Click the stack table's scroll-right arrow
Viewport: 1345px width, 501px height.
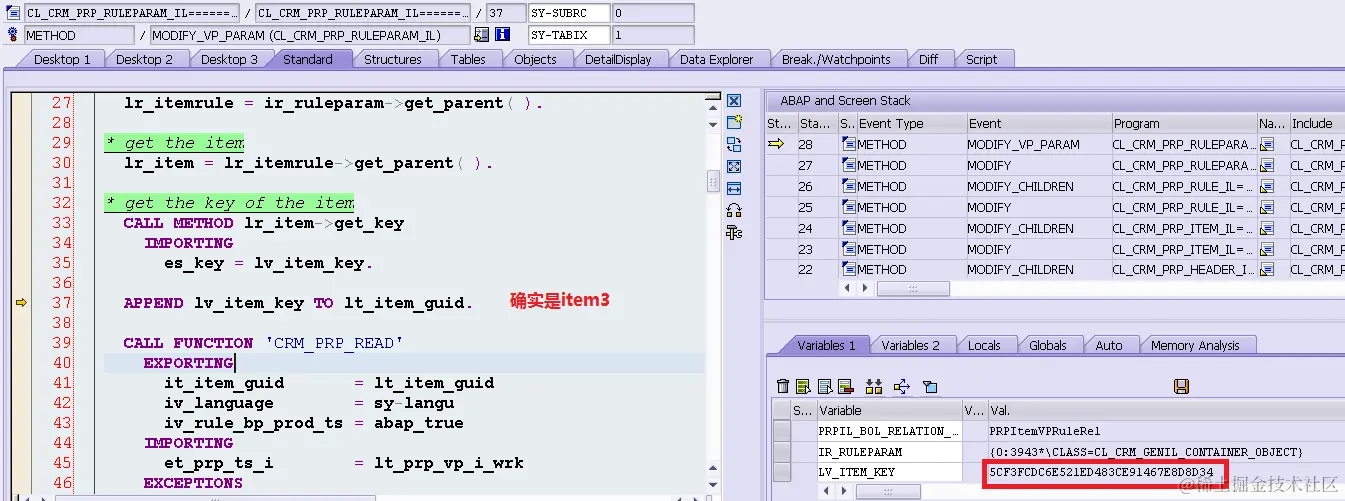click(866, 288)
